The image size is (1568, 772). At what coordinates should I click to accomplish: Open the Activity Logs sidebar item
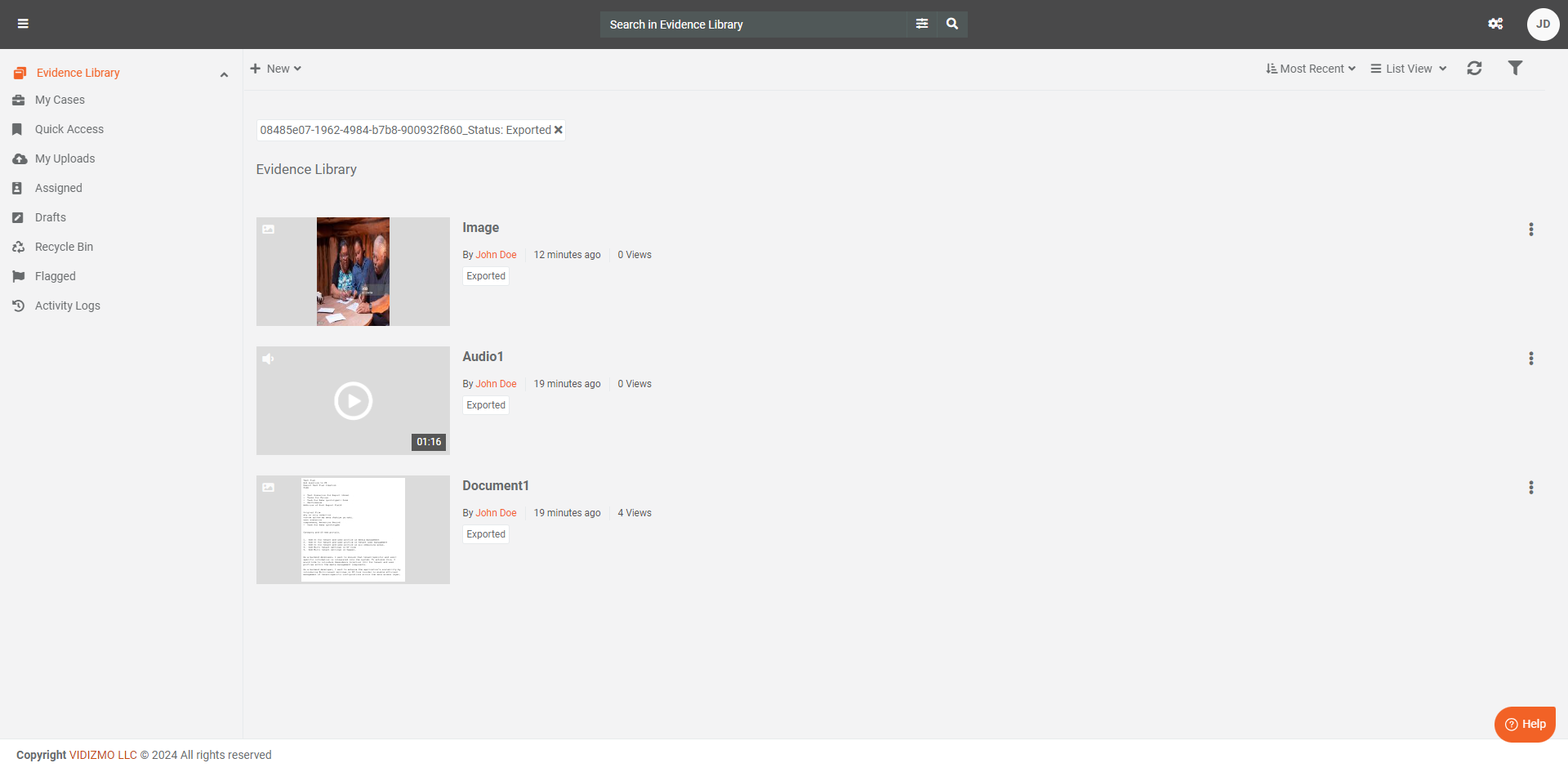(x=67, y=306)
